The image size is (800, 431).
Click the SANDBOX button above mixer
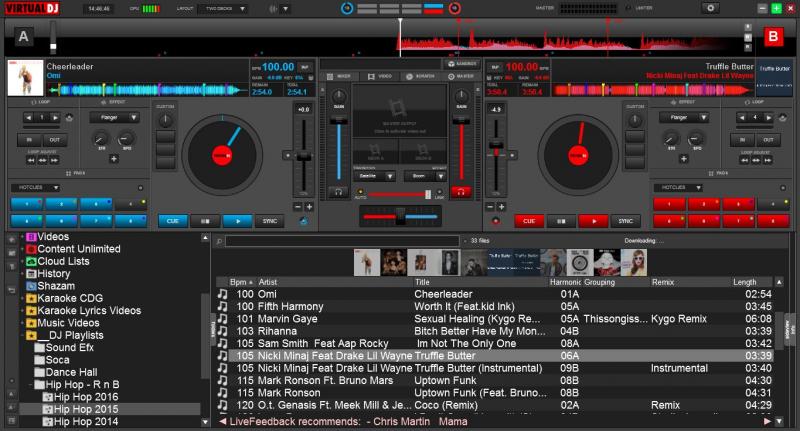[462, 64]
